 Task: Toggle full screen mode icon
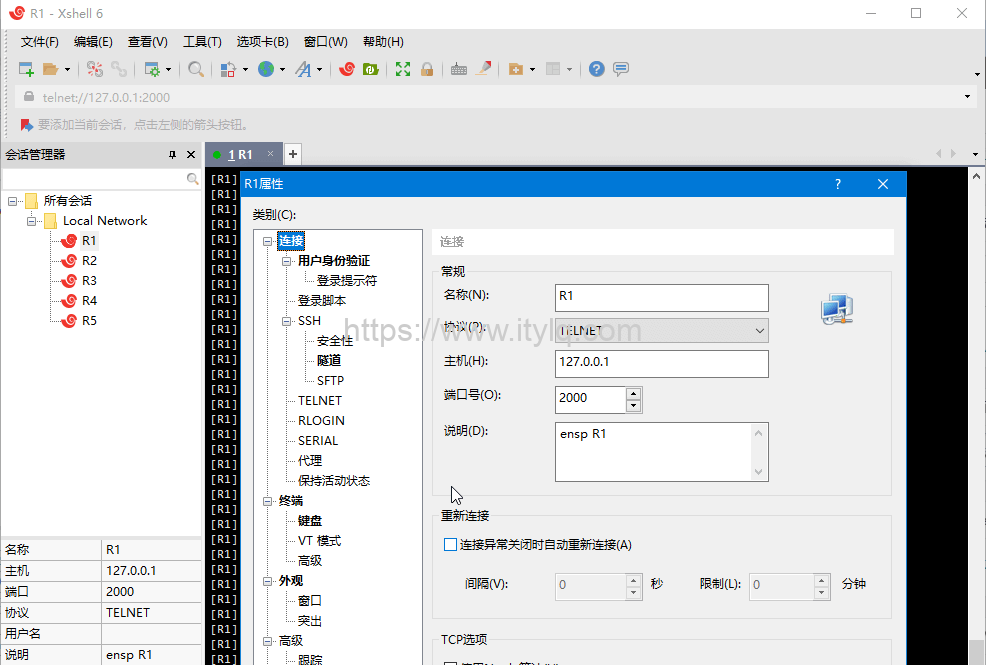402,68
